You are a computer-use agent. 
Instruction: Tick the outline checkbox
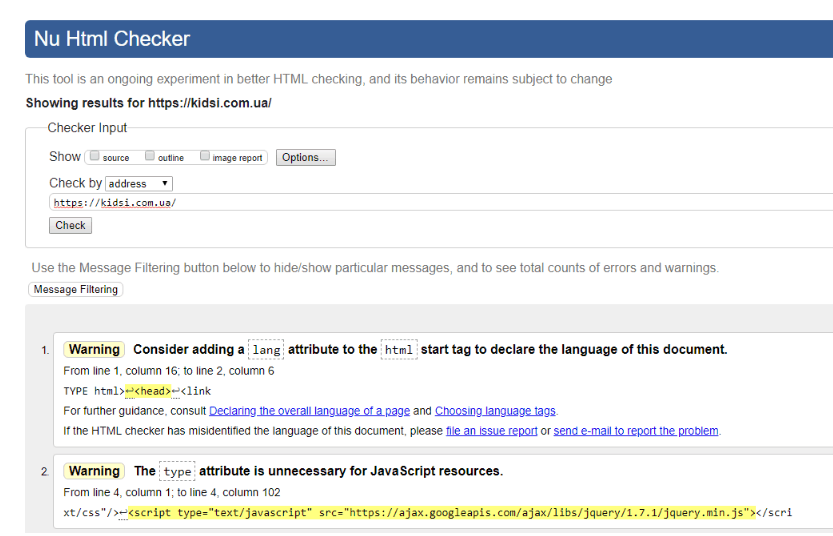[150, 156]
